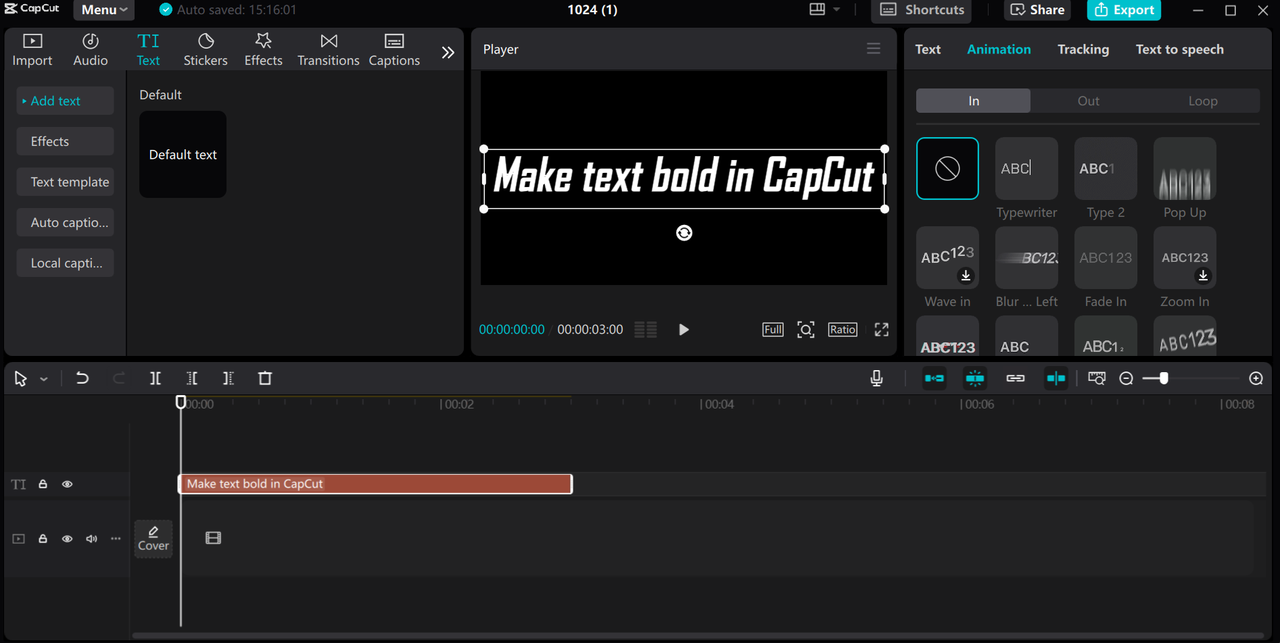Image resolution: width=1280 pixels, height=643 pixels.
Task: Click the Shortcuts keyboard button
Action: (x=922, y=10)
